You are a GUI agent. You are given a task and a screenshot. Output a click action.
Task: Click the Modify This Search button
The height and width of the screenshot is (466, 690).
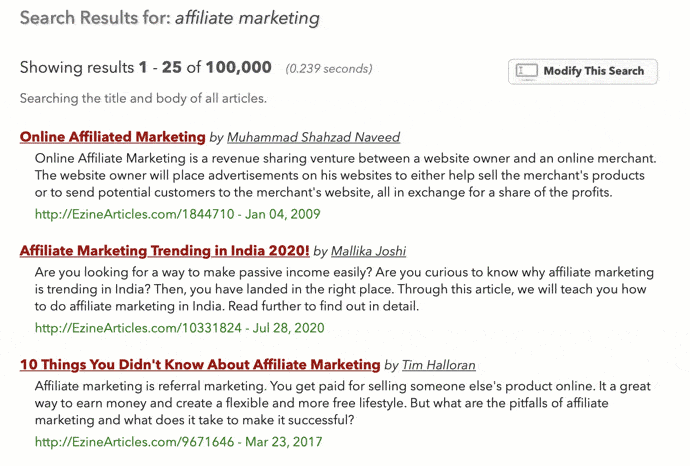point(583,71)
